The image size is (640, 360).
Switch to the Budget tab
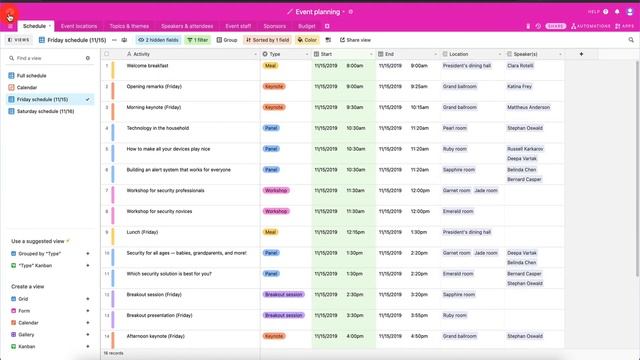[307, 26]
